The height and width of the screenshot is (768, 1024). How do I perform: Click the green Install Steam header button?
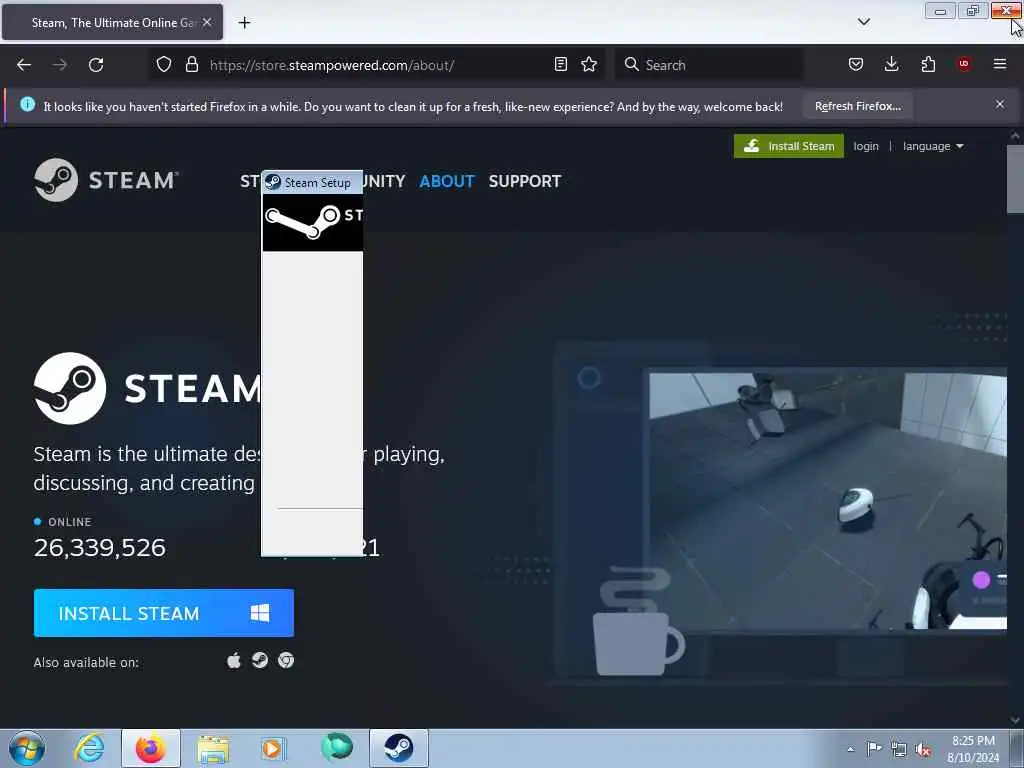pyautogui.click(x=788, y=146)
